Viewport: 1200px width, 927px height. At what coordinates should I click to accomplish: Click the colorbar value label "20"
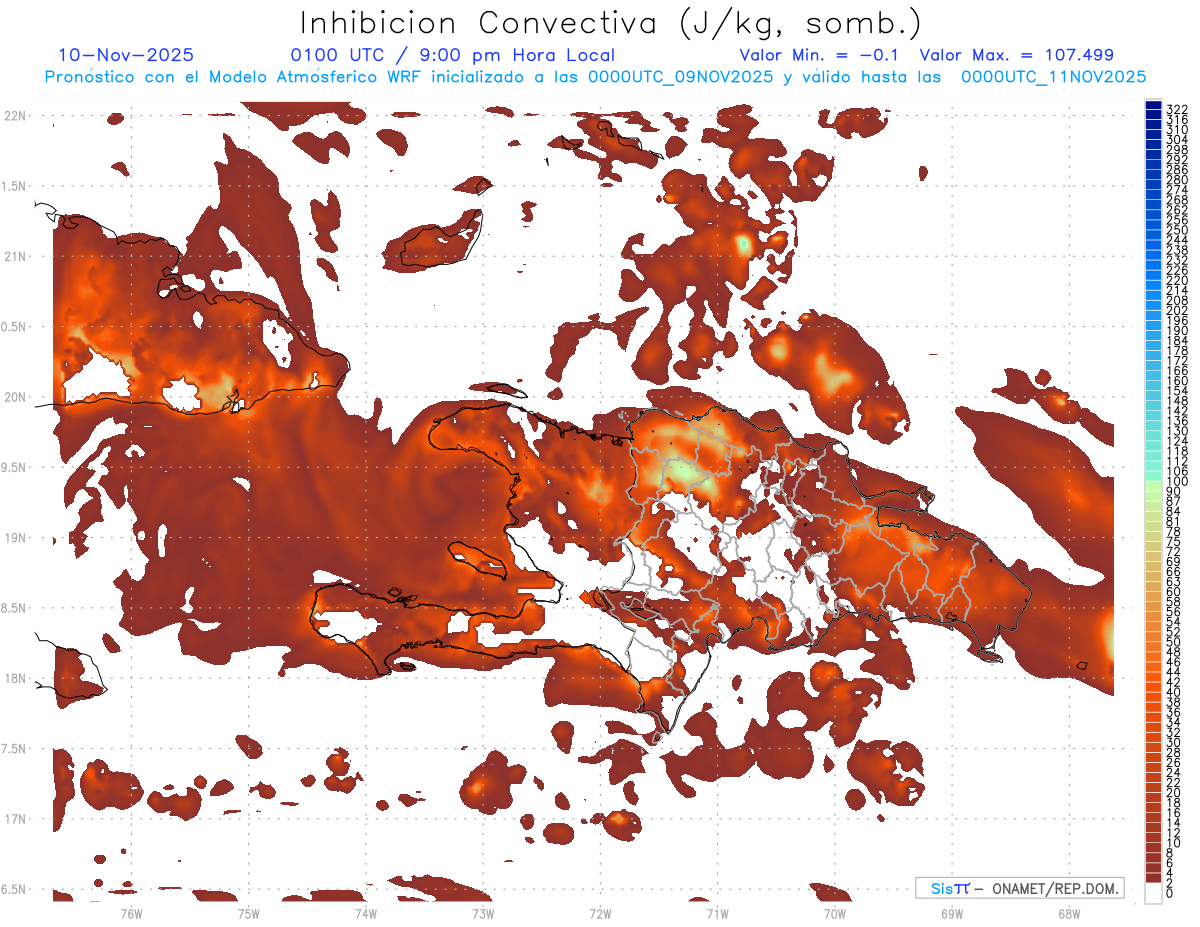click(1174, 792)
